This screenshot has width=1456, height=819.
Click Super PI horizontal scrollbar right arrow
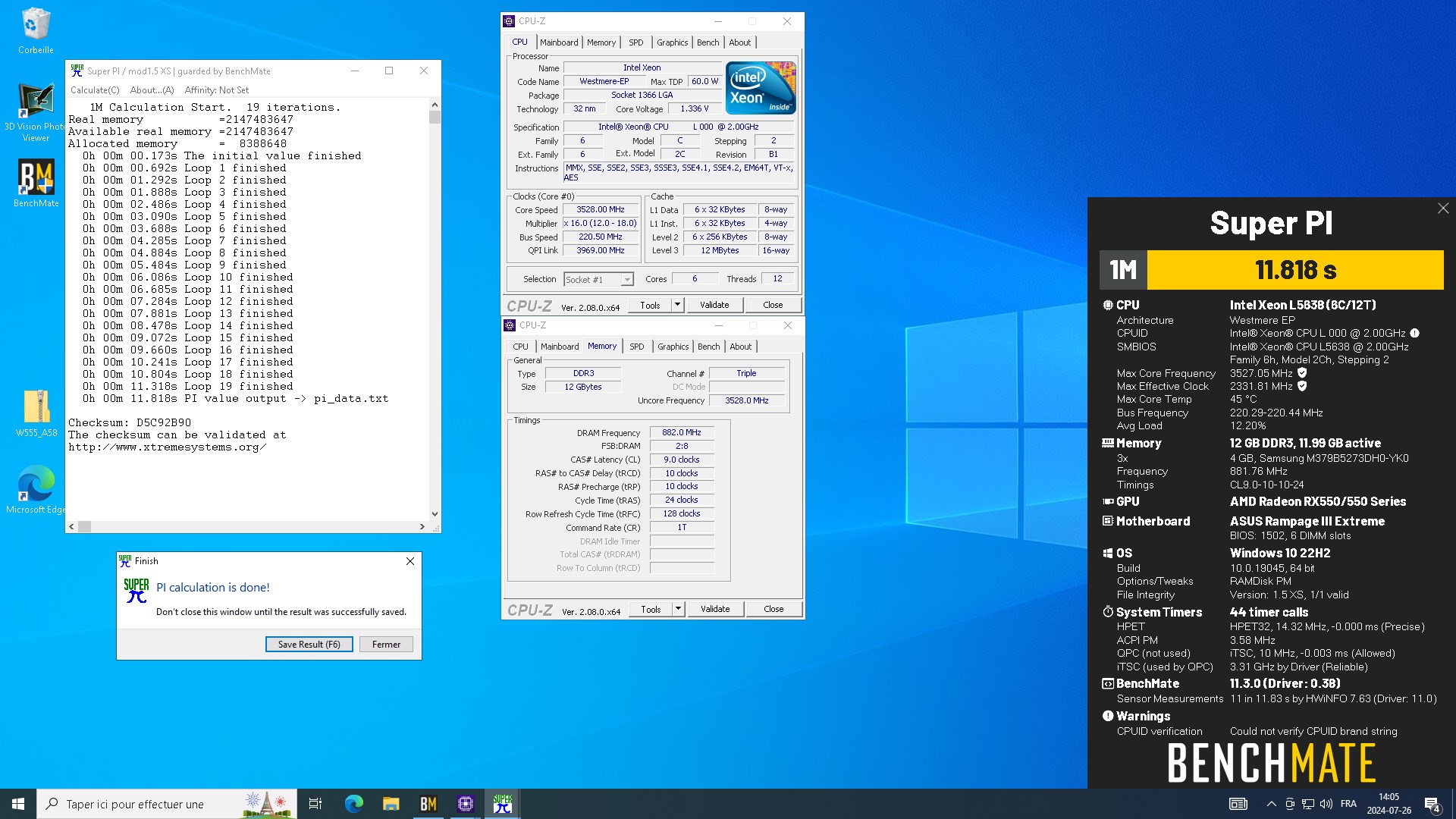[422, 526]
